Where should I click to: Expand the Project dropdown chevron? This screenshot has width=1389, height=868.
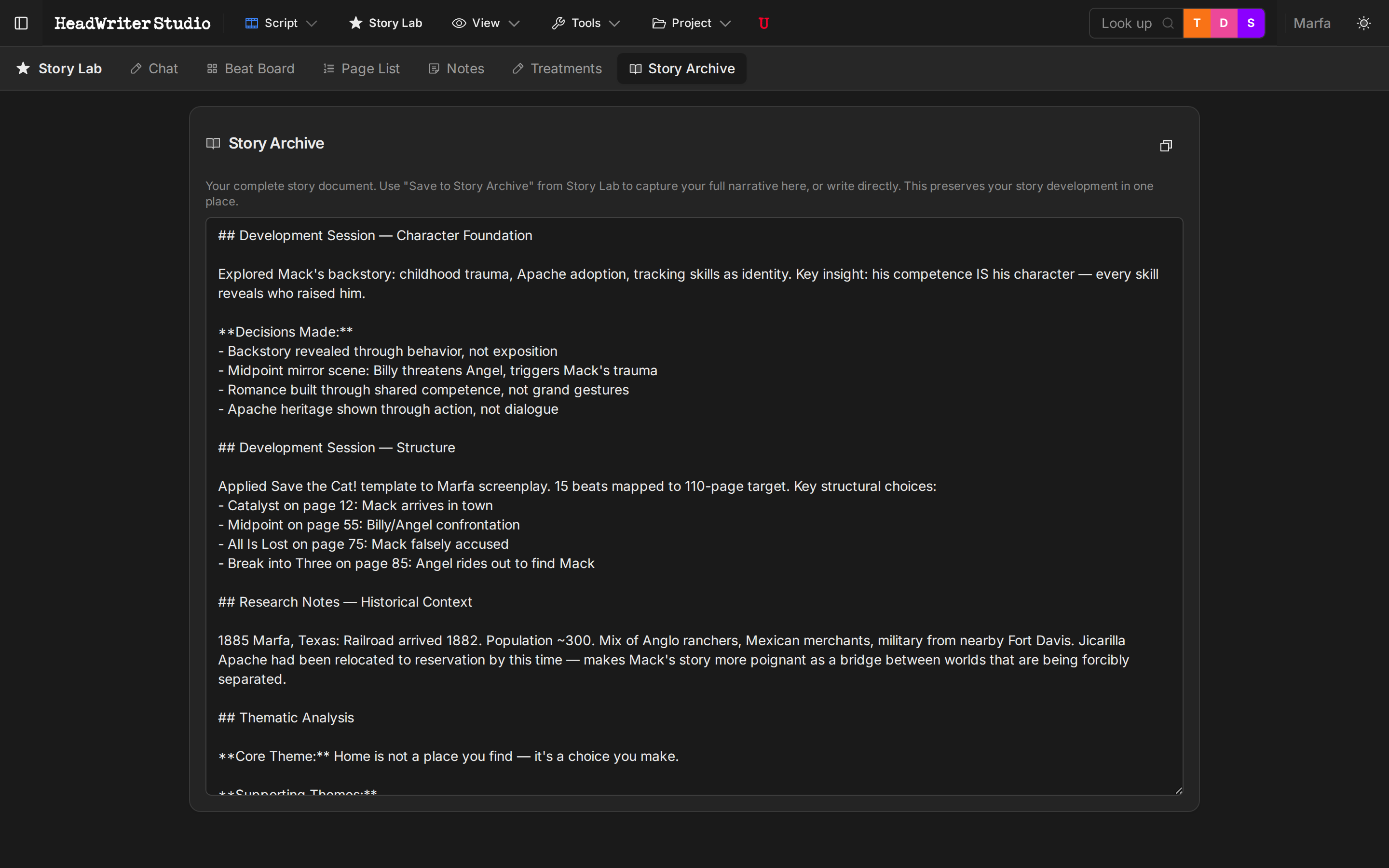pyautogui.click(x=724, y=24)
